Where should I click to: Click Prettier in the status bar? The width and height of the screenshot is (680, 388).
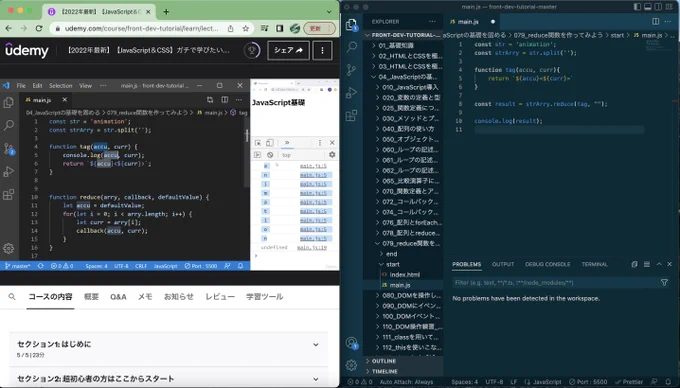(x=629, y=382)
